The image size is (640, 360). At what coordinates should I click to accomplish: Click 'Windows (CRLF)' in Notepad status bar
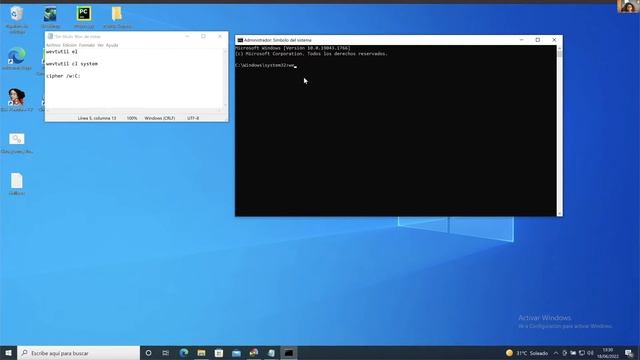[160, 118]
